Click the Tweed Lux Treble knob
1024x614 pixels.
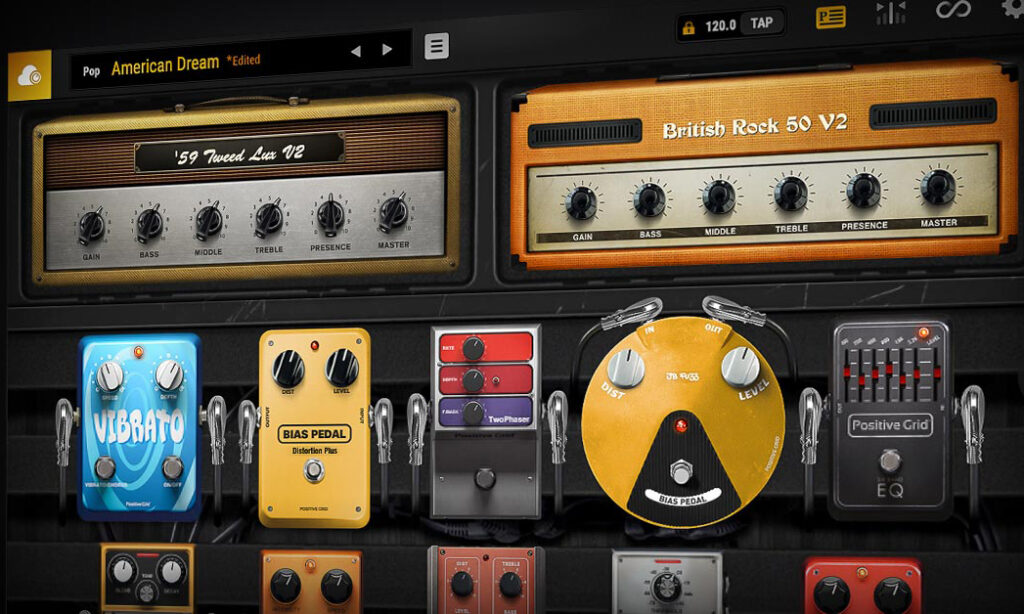(268, 218)
